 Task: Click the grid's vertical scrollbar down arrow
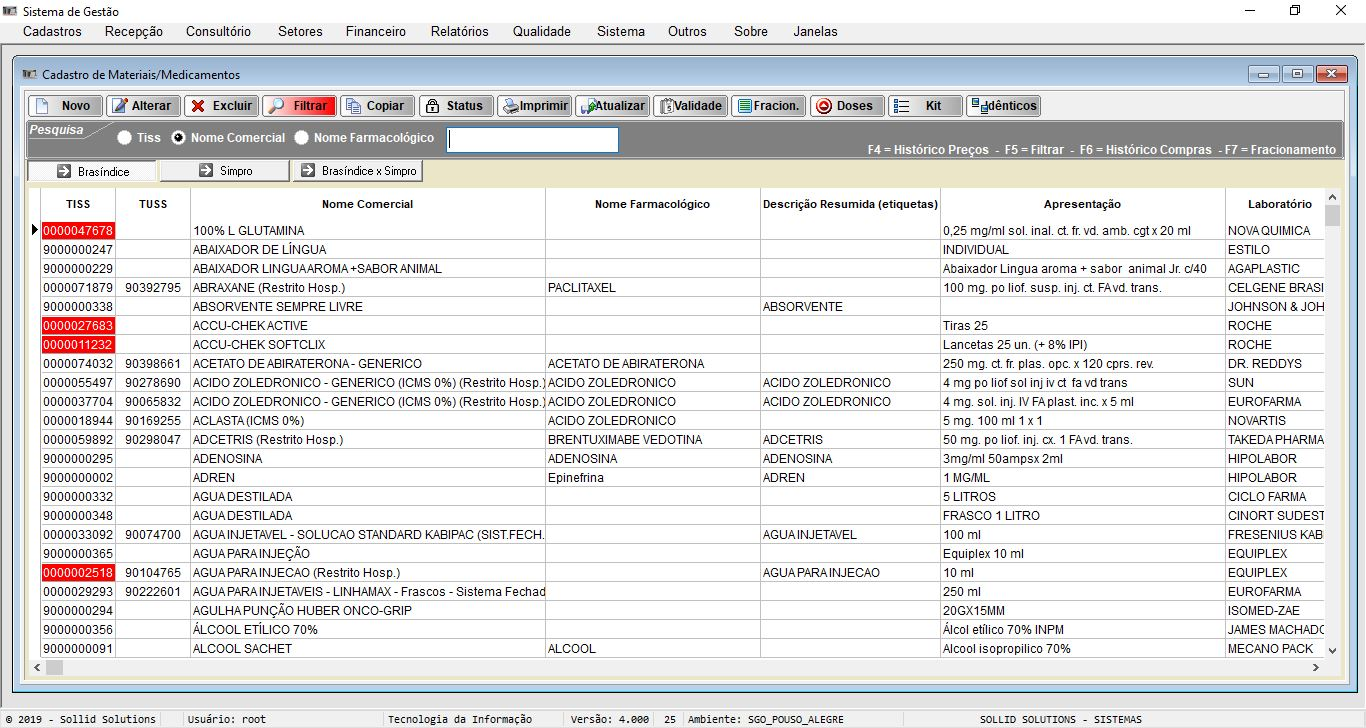pos(1332,650)
